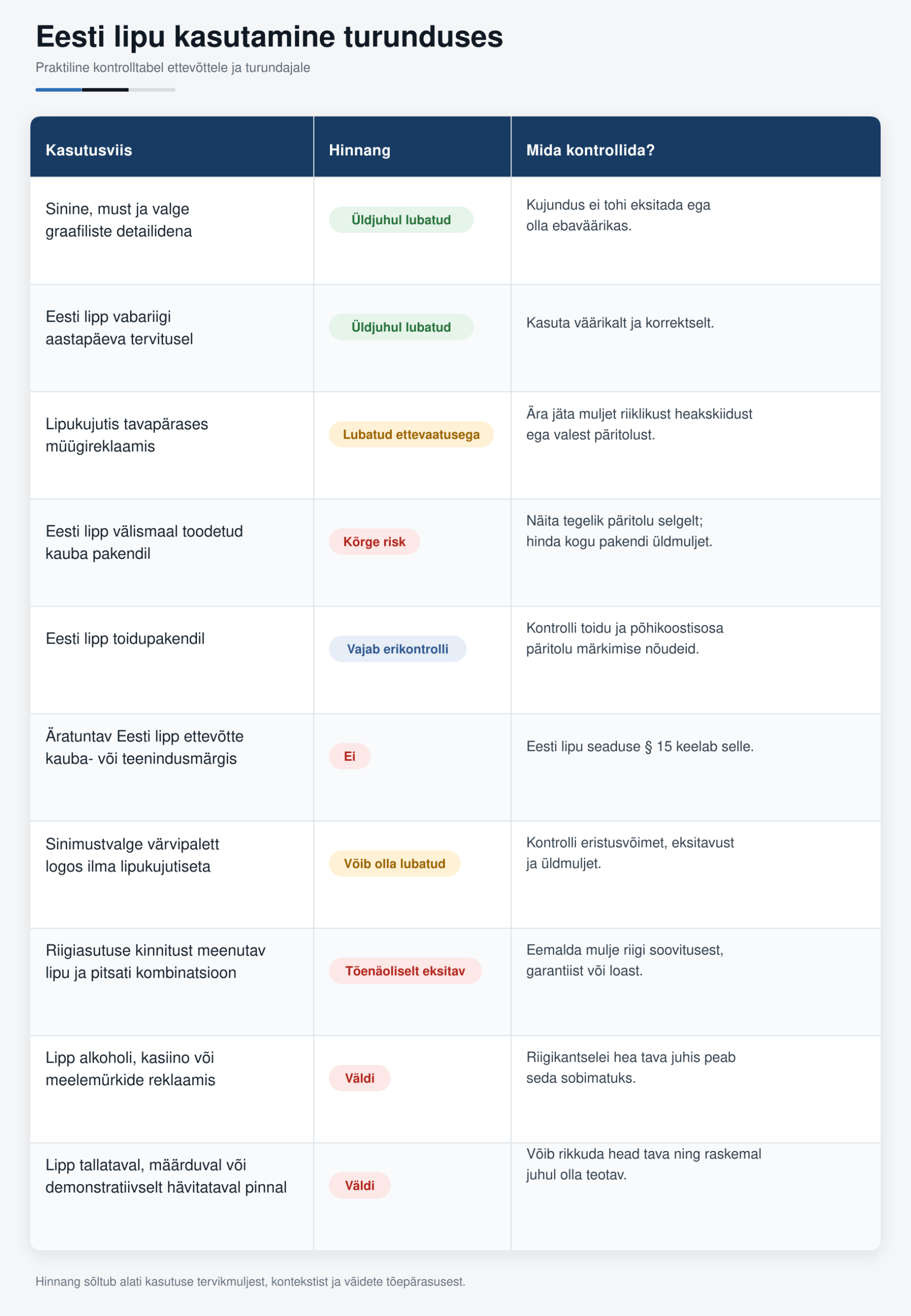Click the blue segment of title underline
The width and height of the screenshot is (911, 1316).
click(x=59, y=89)
